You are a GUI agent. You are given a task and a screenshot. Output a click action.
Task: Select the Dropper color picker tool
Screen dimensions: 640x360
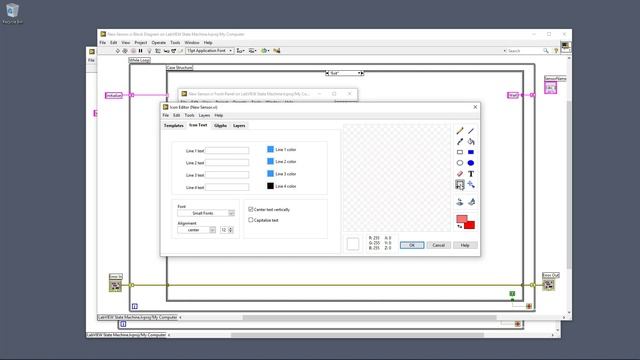point(460,142)
